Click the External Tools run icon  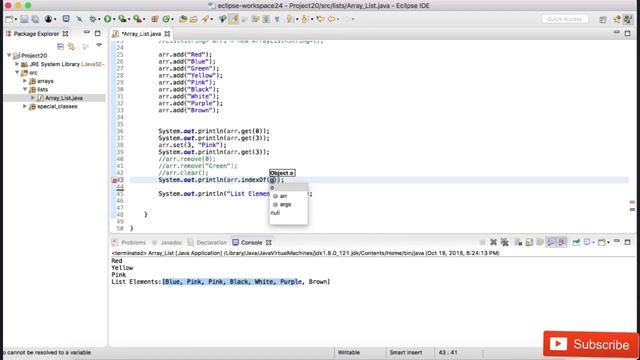(138, 19)
